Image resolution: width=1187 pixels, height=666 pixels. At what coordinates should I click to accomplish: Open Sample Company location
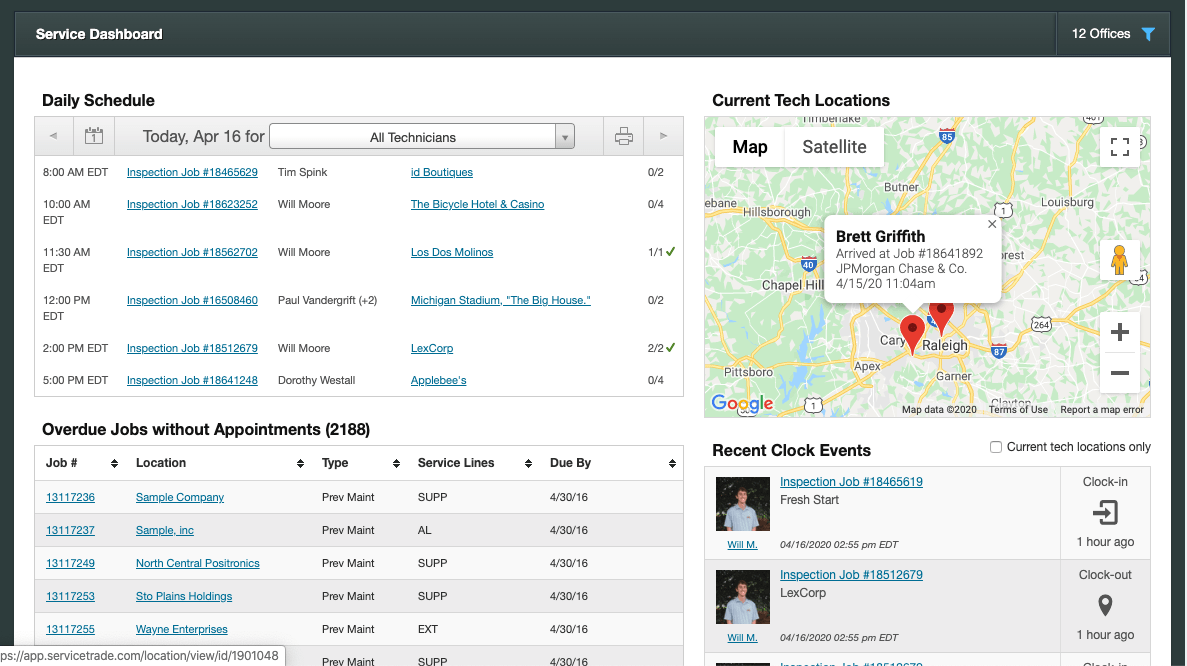tap(179, 497)
